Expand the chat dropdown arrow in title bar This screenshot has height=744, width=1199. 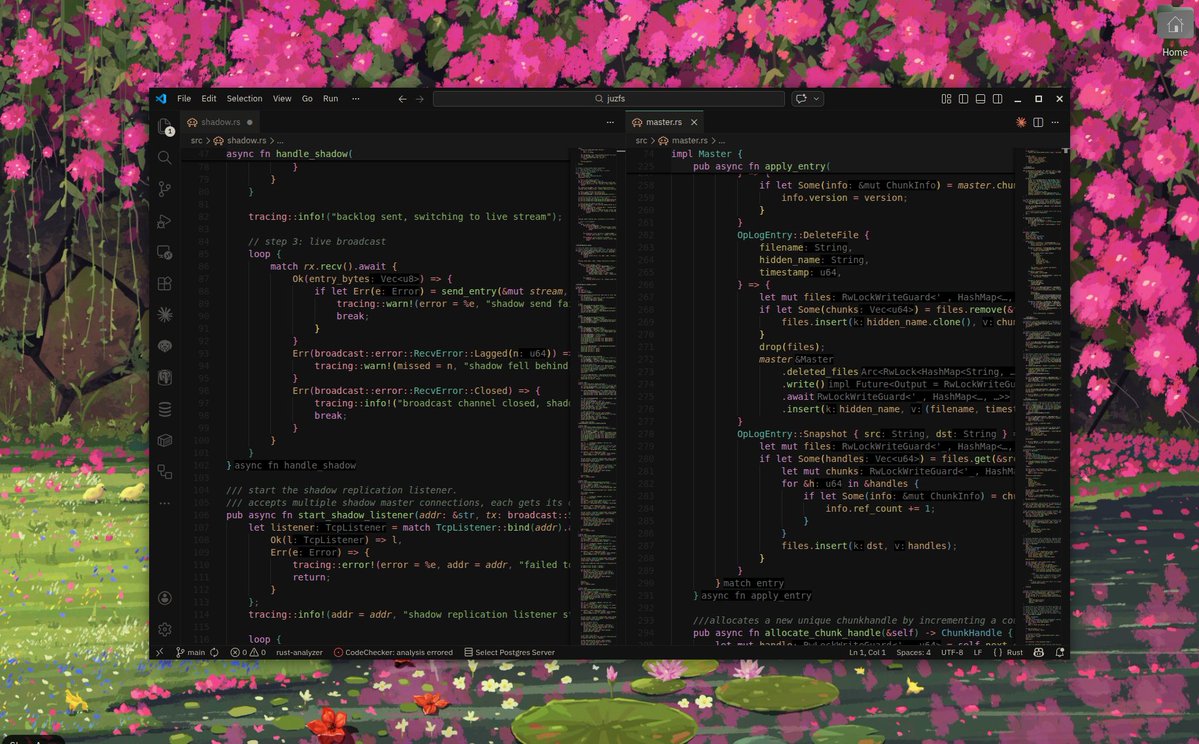(816, 99)
